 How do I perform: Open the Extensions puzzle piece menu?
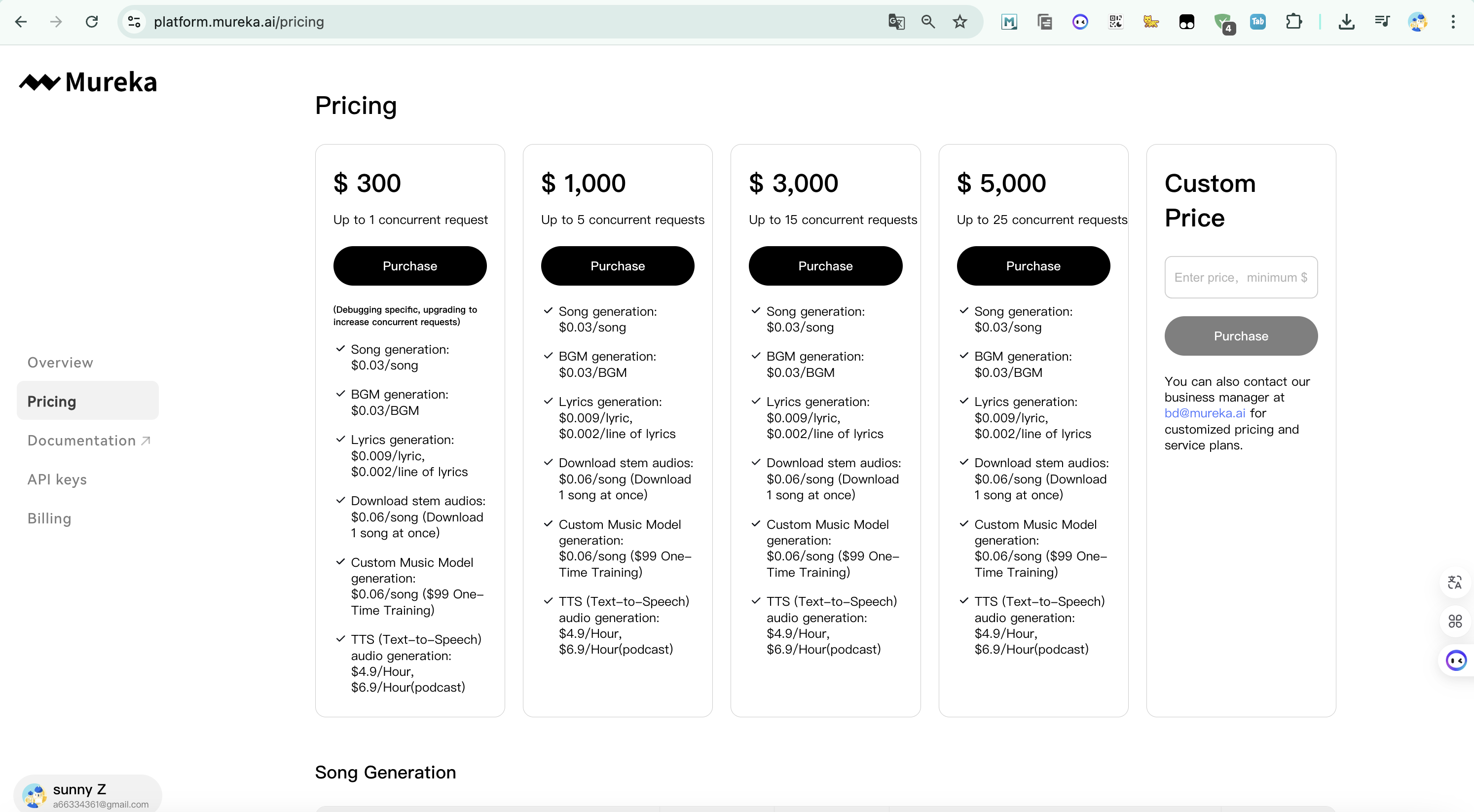pyautogui.click(x=1293, y=22)
